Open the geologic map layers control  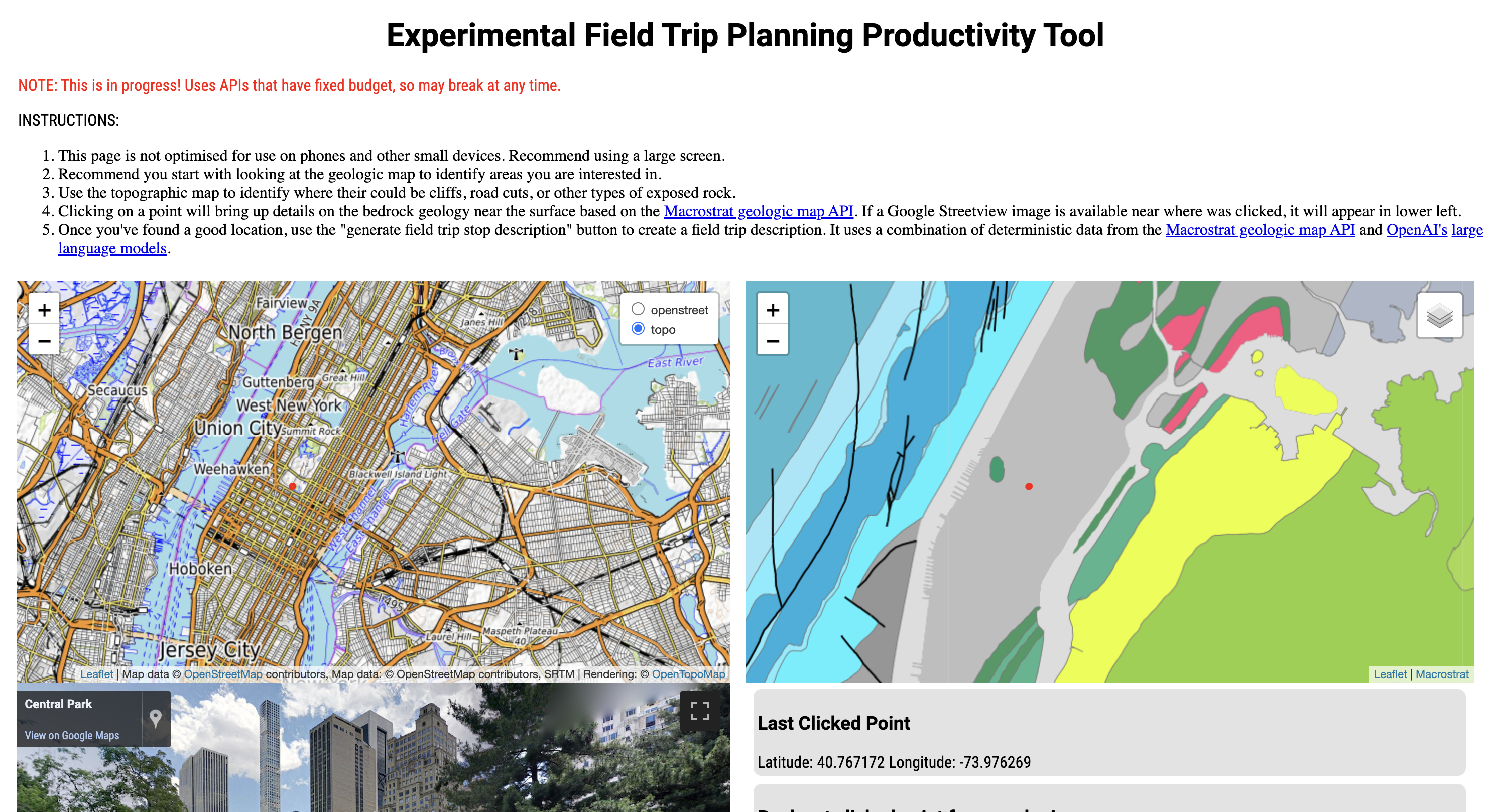click(x=1439, y=316)
